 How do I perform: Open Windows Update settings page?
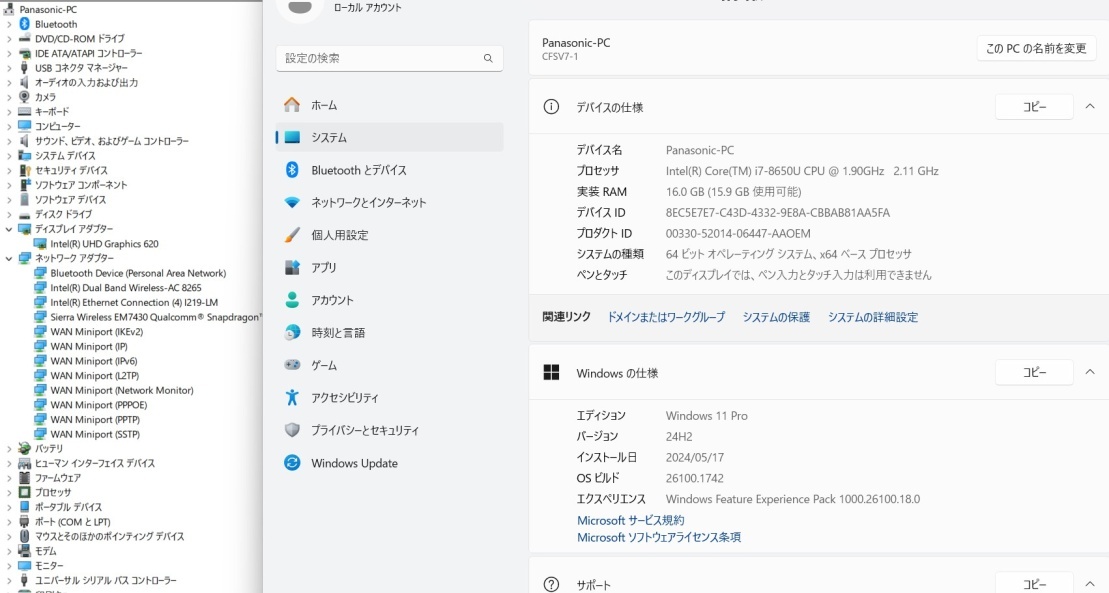390,463
